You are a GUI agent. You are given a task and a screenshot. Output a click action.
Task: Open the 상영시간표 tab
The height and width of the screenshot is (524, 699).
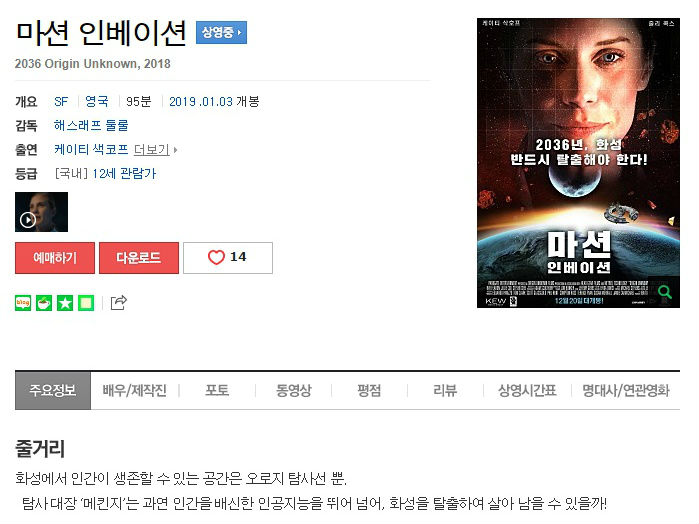(x=527, y=391)
